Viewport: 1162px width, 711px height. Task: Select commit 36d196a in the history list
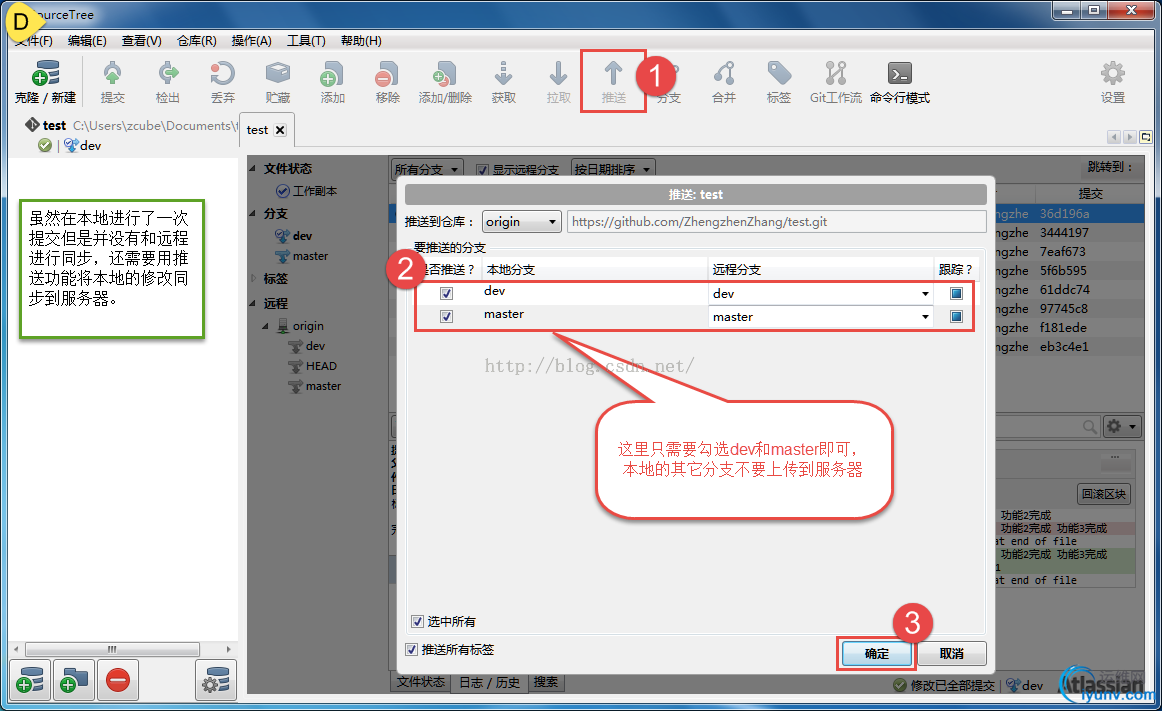tap(1064, 214)
